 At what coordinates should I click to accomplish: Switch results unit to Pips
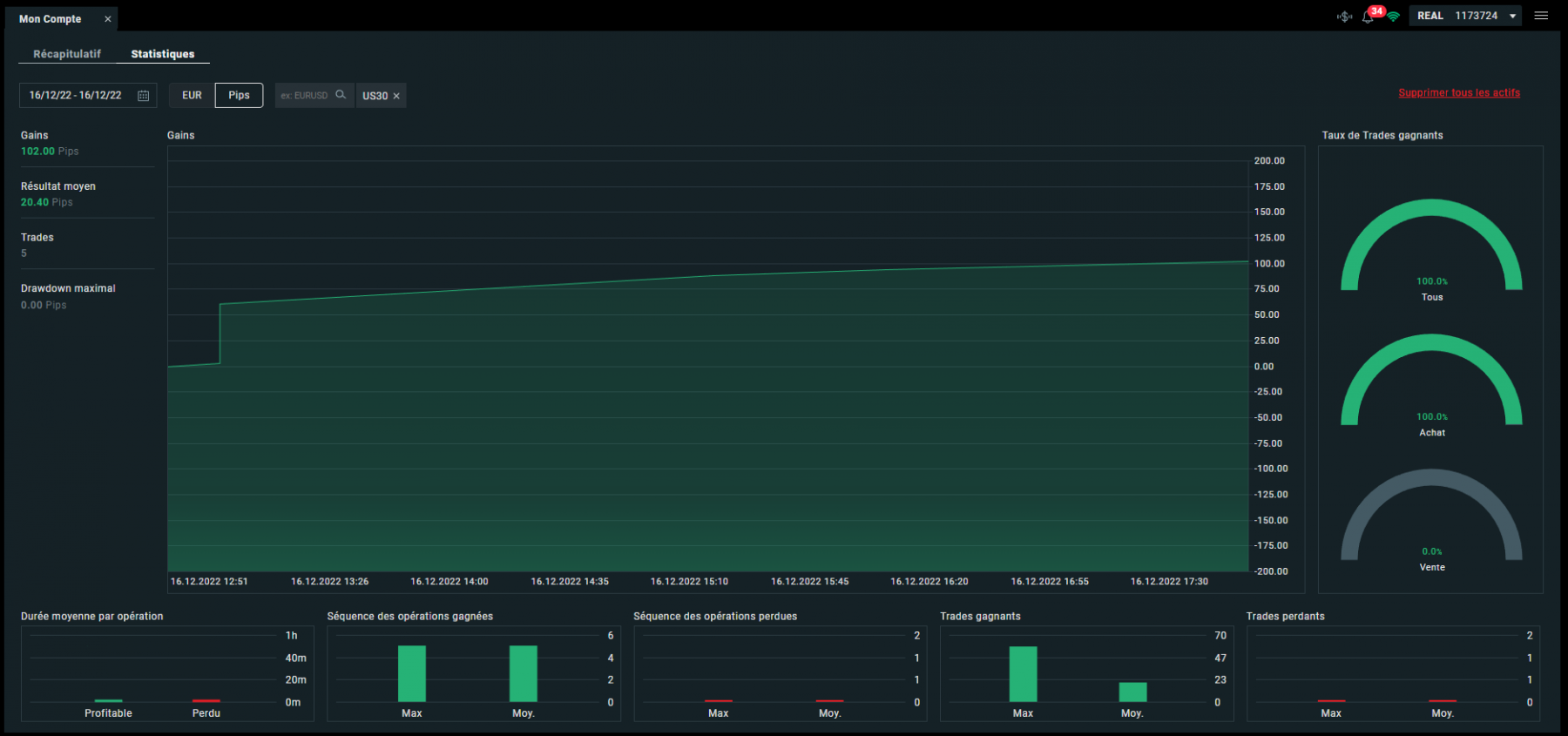click(239, 95)
